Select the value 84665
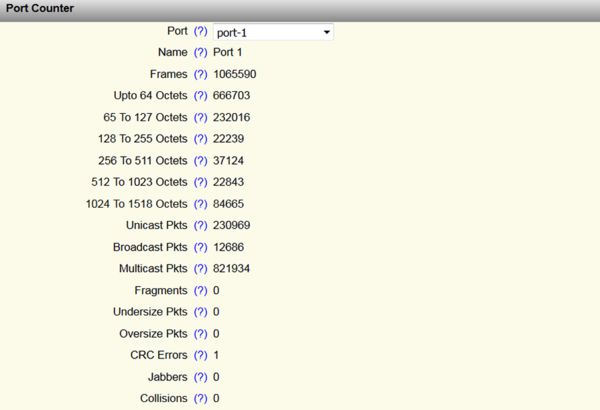Viewport: 600px width, 410px height. [x=228, y=204]
